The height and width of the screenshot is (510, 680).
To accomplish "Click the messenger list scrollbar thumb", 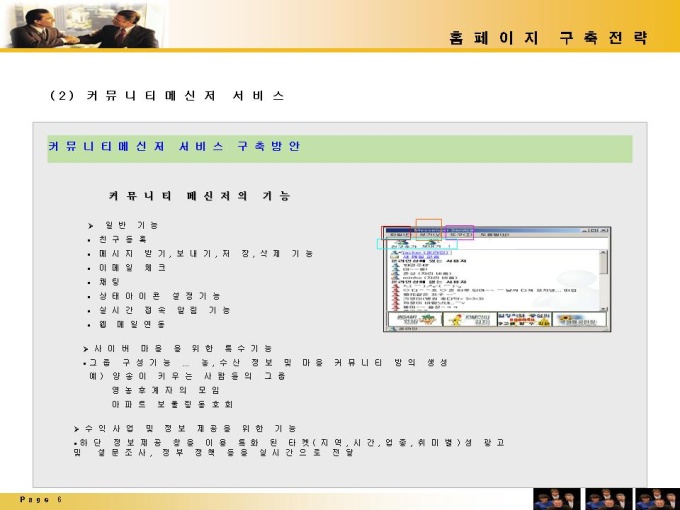I will (x=603, y=264).
